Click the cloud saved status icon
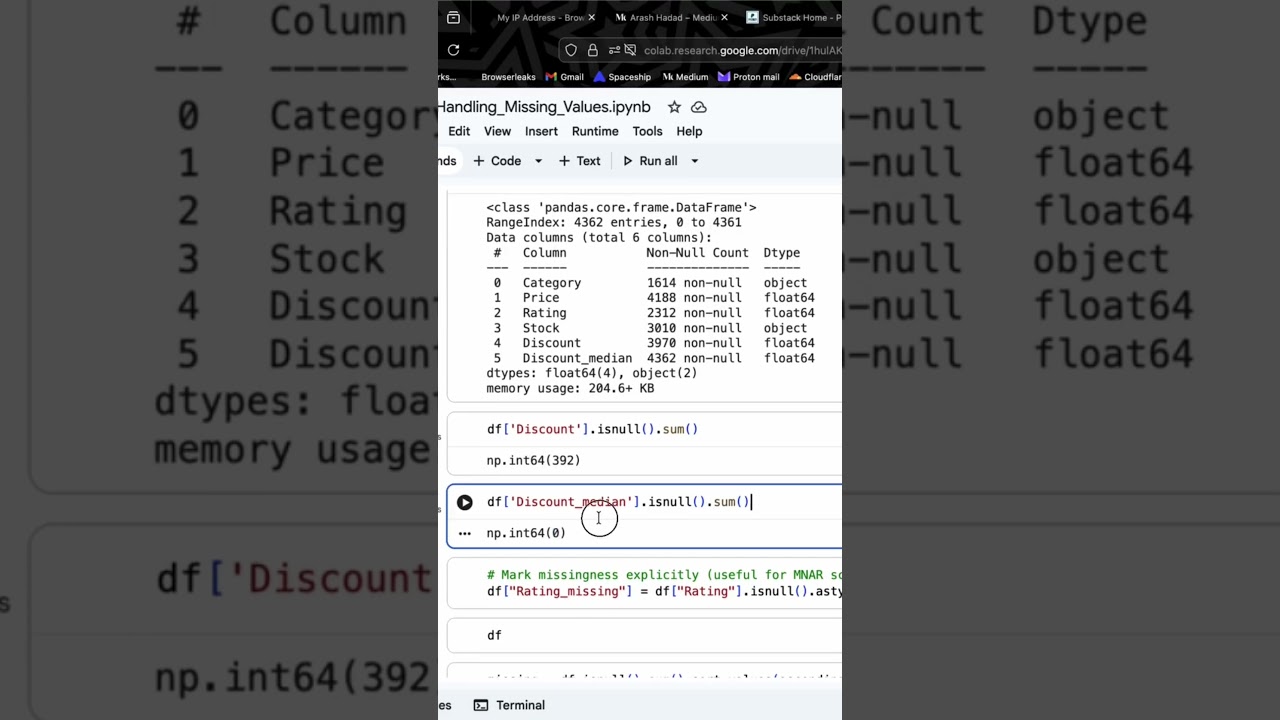The height and width of the screenshot is (720, 1280). coord(699,107)
